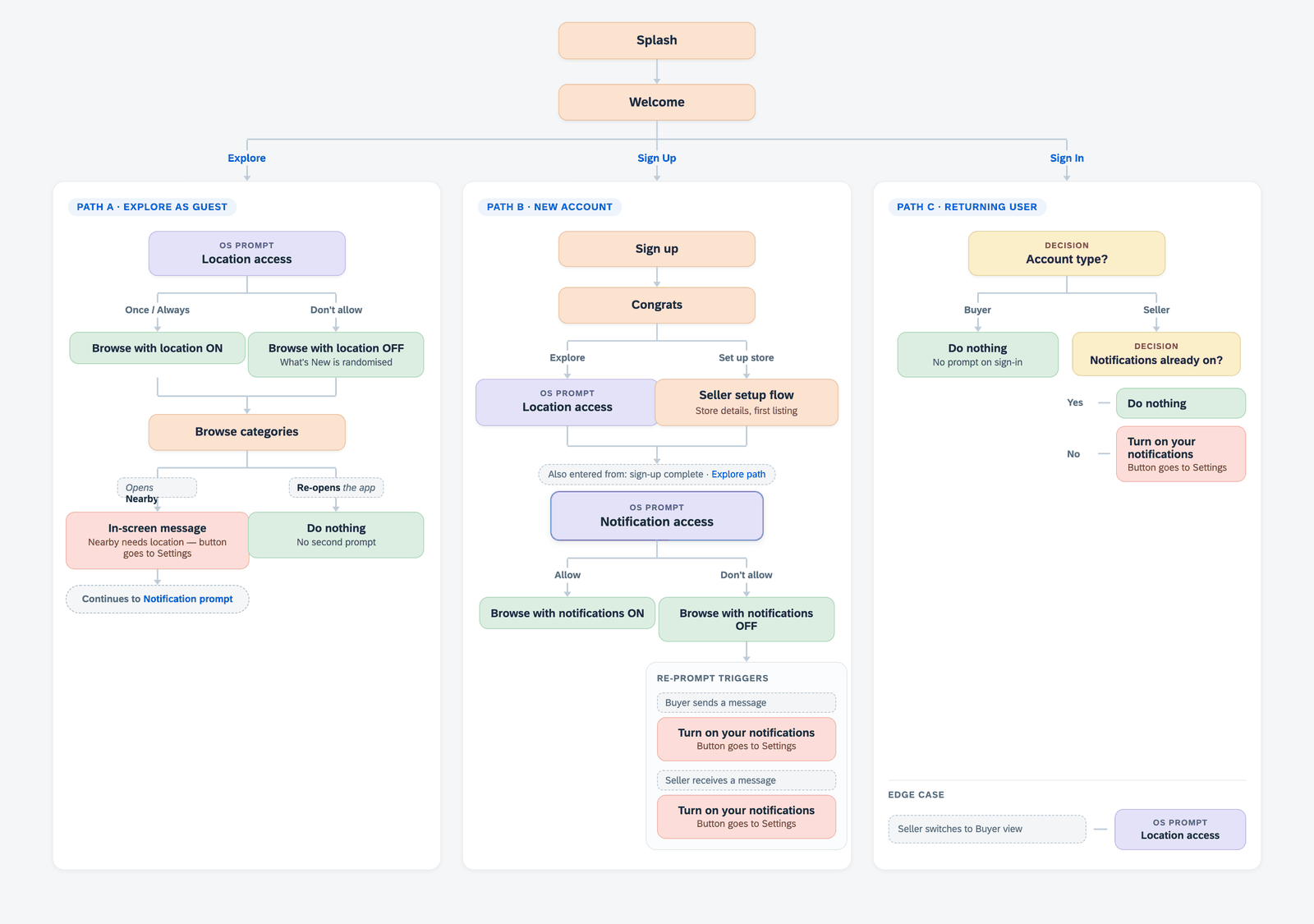Click the 'Edge case' heading
The height and width of the screenshot is (924, 1314).
[x=916, y=795]
